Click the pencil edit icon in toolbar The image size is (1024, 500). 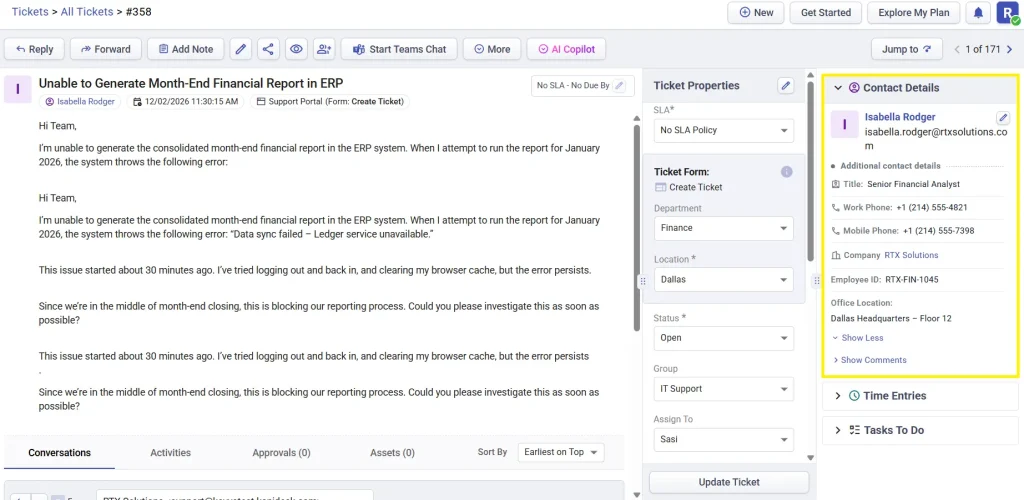[240, 49]
